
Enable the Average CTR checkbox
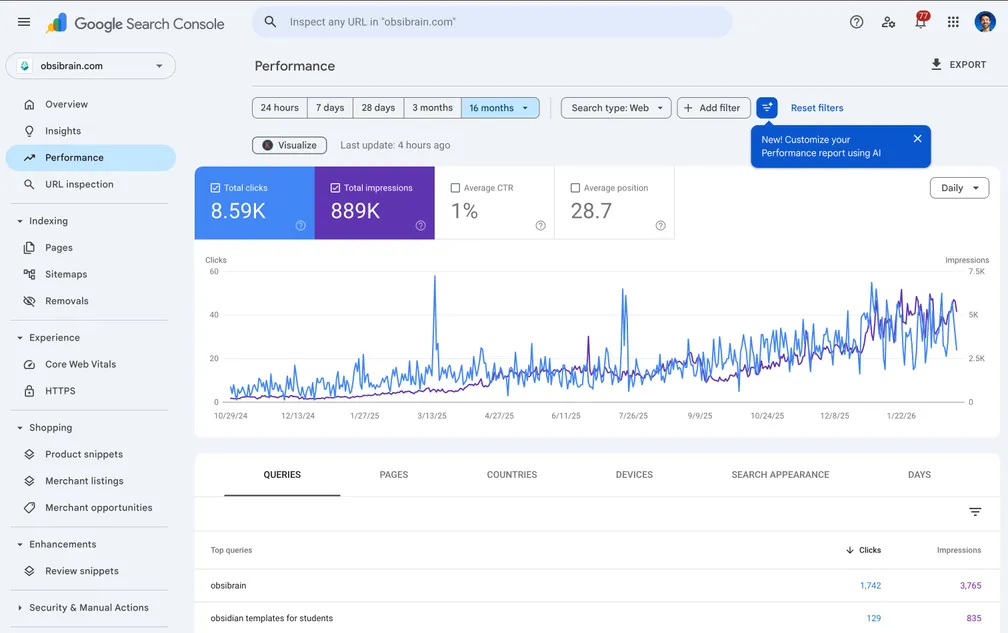click(x=456, y=188)
